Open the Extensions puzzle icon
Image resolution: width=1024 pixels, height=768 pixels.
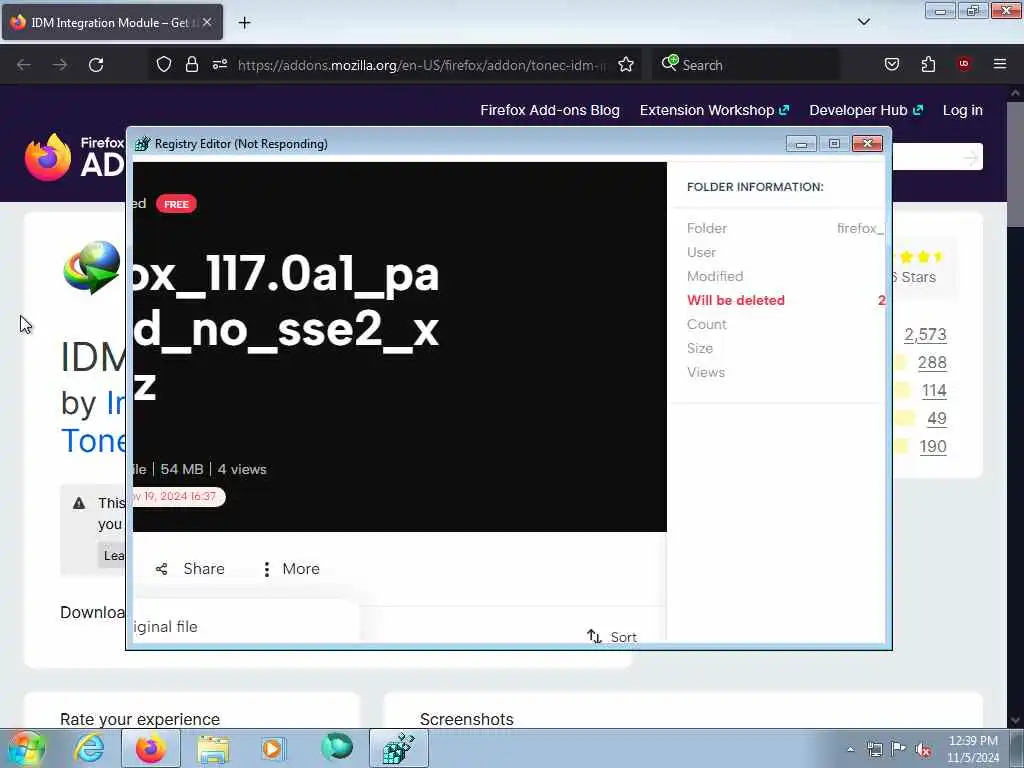click(x=928, y=64)
